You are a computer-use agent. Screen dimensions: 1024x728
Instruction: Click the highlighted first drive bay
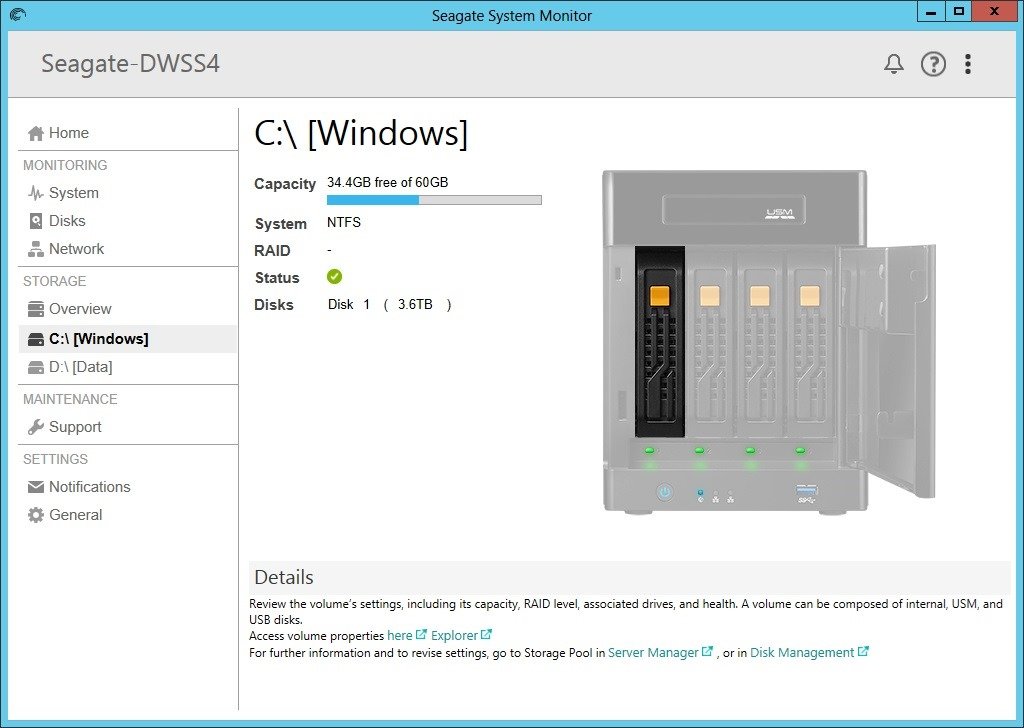[x=660, y=341]
